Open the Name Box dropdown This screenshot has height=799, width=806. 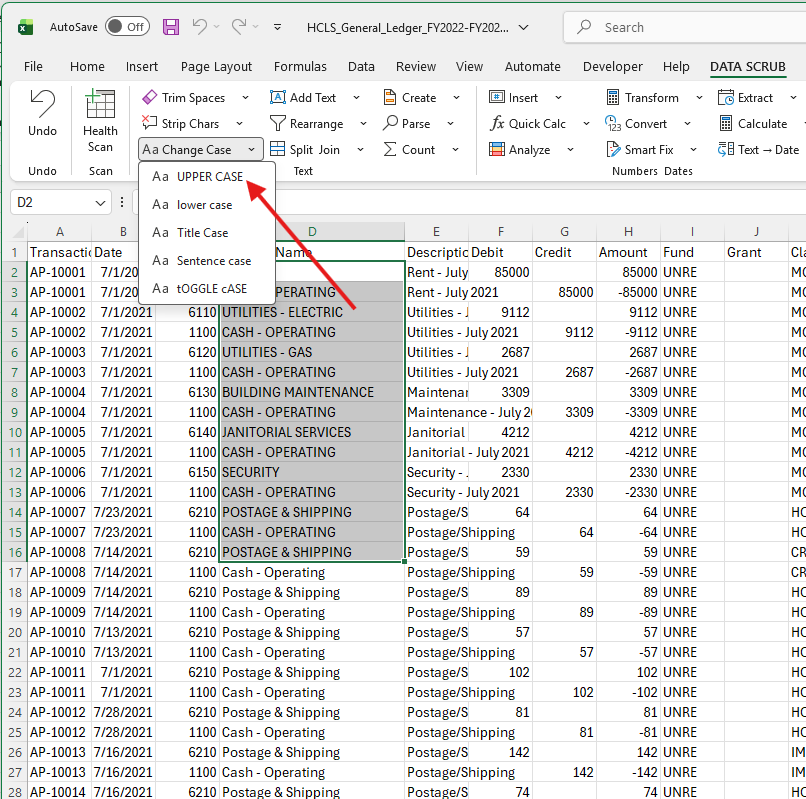98,201
